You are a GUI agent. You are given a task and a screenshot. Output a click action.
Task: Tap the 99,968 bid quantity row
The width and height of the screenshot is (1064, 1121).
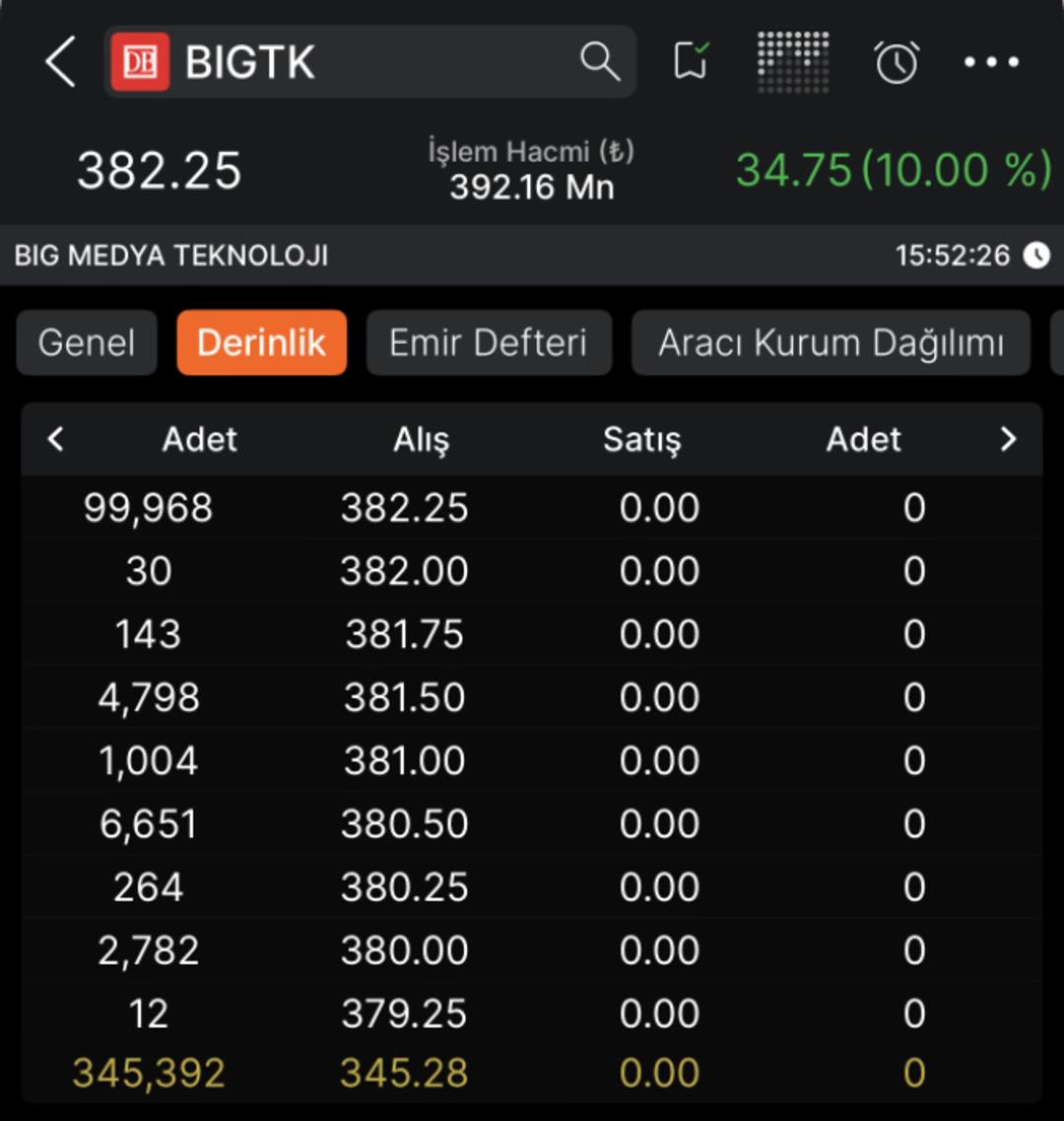(x=148, y=508)
